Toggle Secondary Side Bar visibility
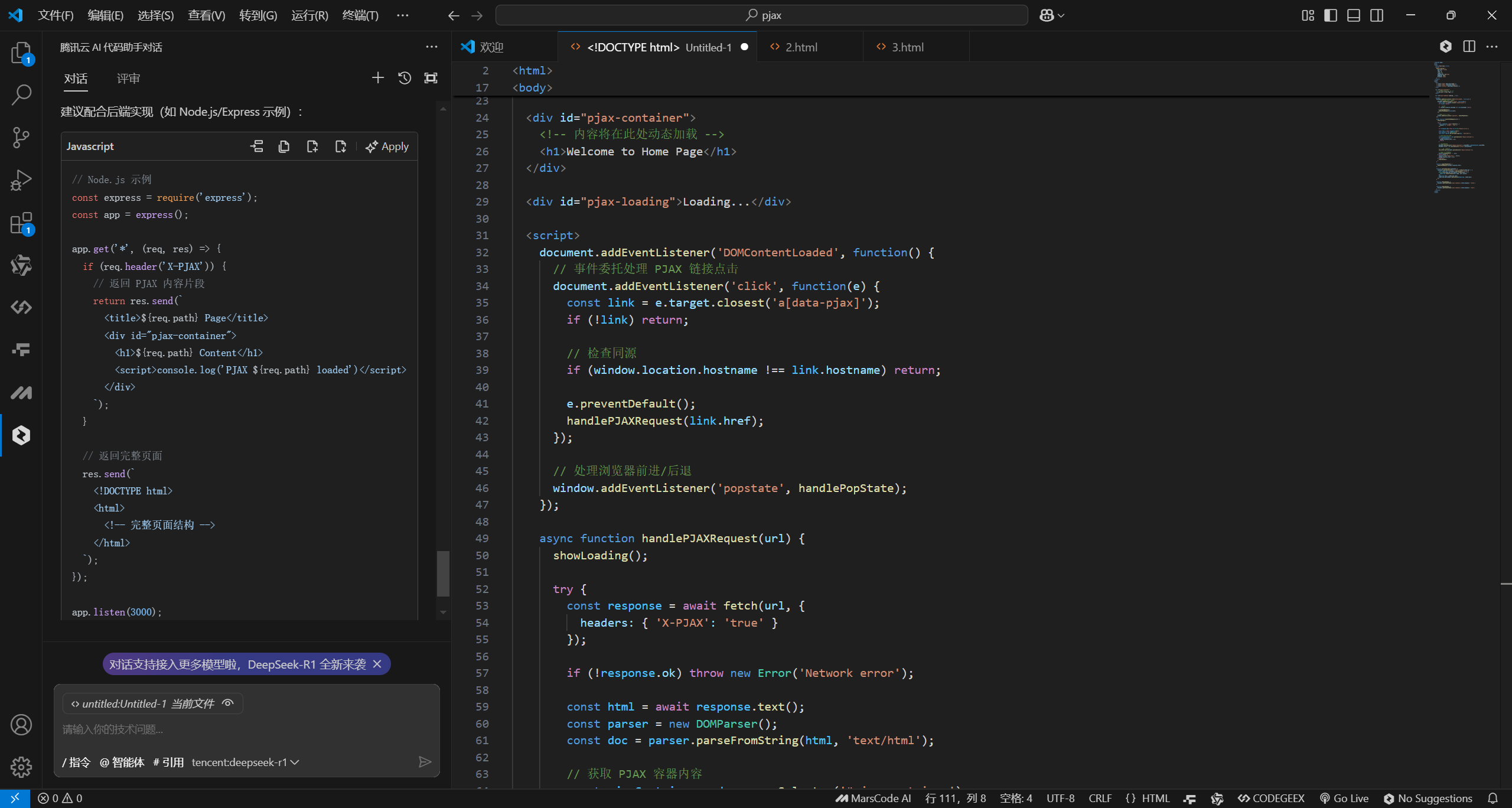Viewport: 1512px width, 808px height. [1377, 15]
